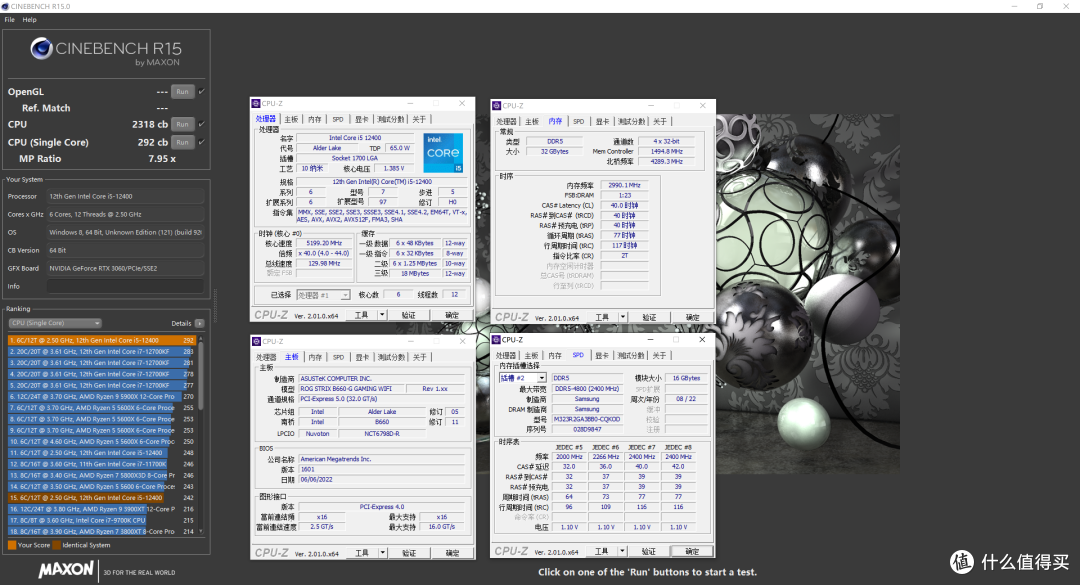Click 确定 in the SPD CPU-Z window

[x=692, y=551]
